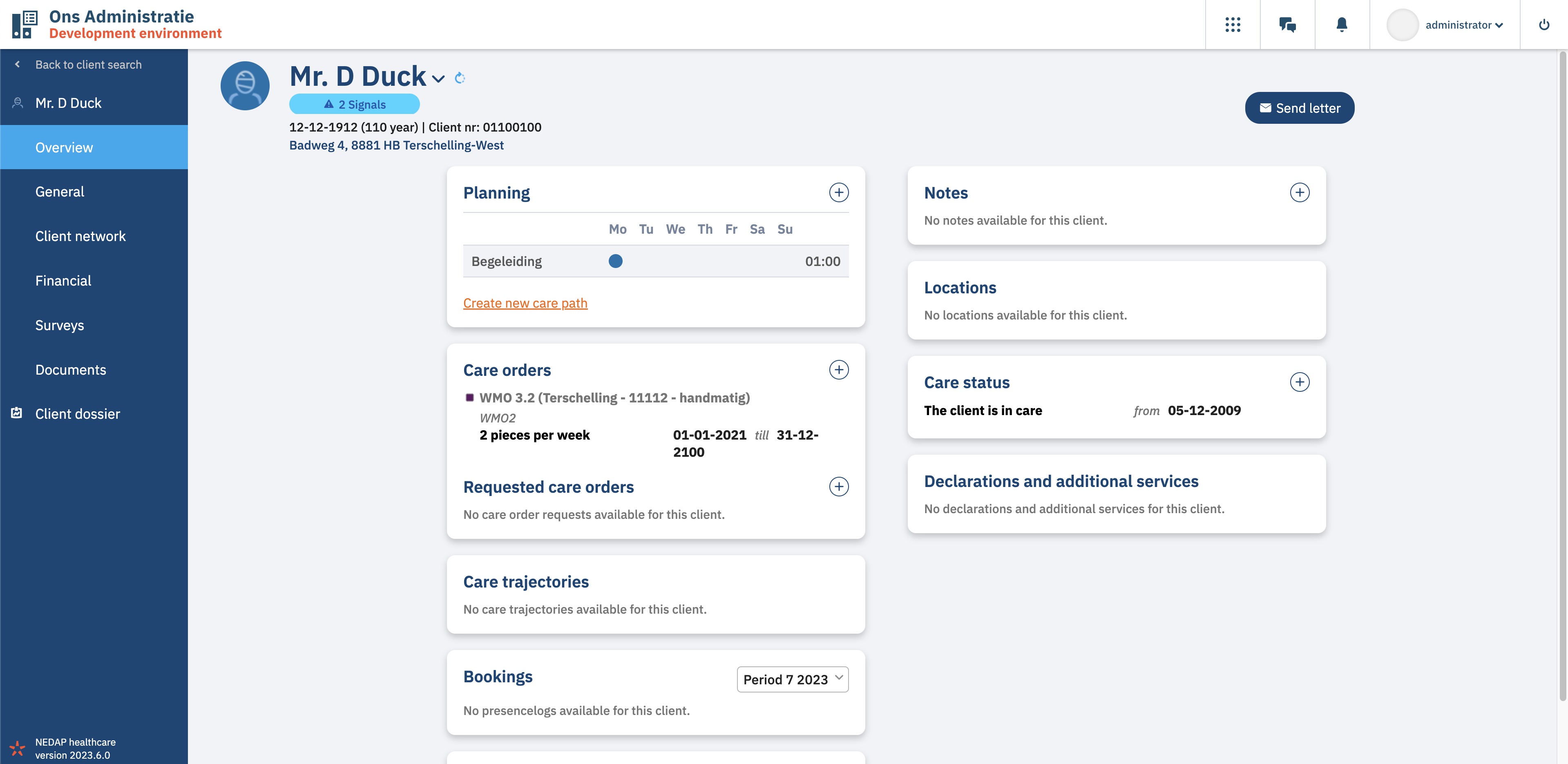Add a new Note with plus icon
The width and height of the screenshot is (1568, 764).
(x=1300, y=192)
